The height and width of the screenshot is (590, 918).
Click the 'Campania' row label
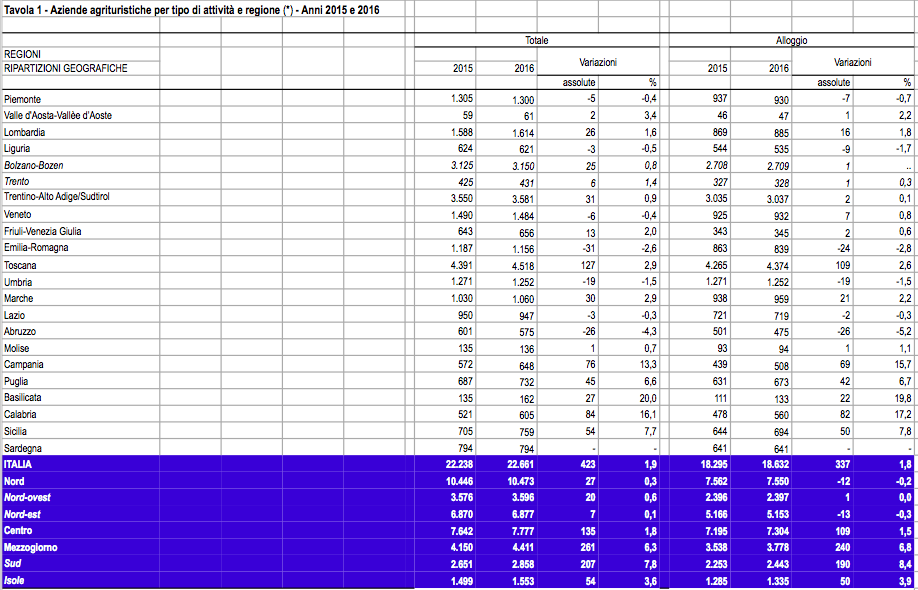23,364
